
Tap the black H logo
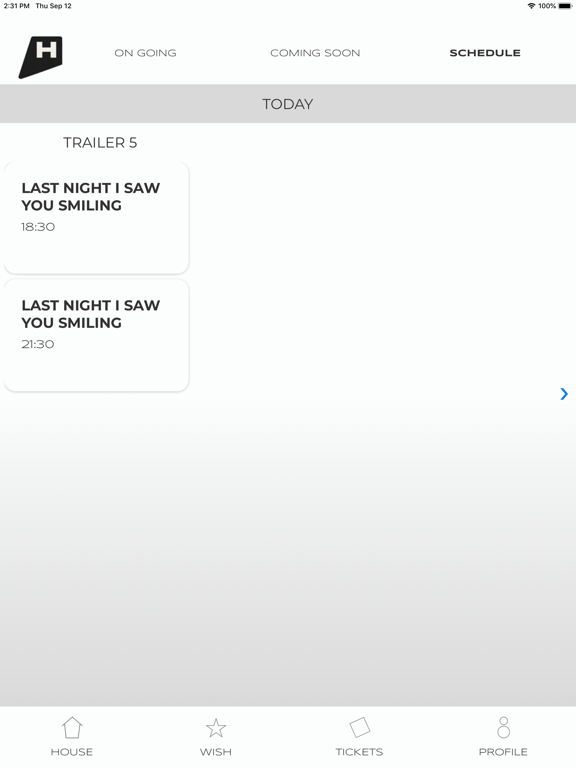click(x=41, y=57)
